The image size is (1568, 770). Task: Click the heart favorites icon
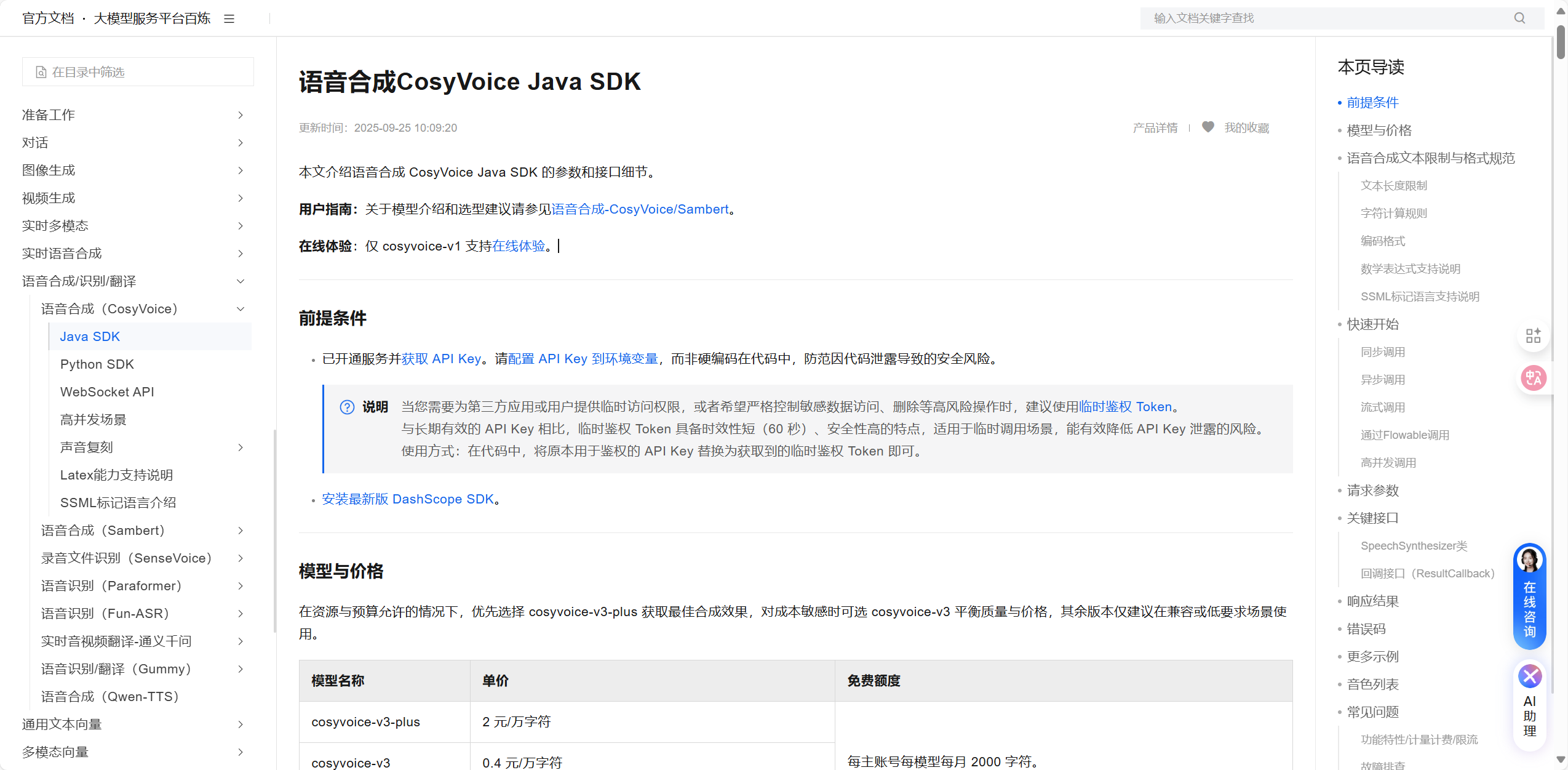tap(1208, 127)
